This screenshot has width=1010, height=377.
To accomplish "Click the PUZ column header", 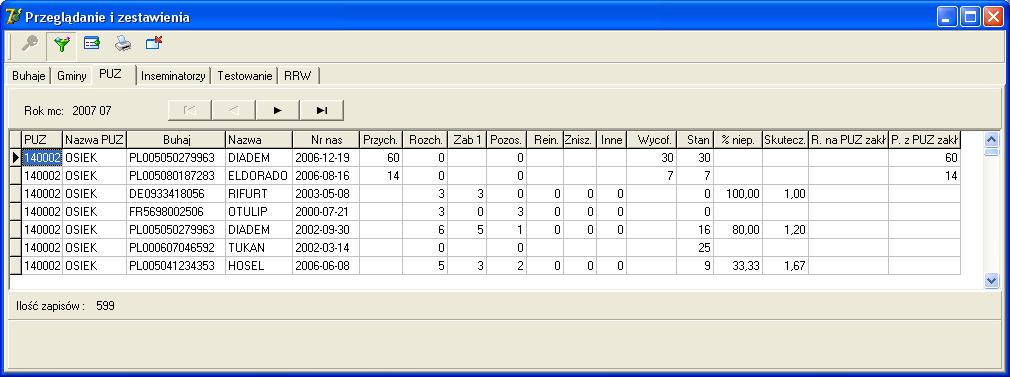I will 42,139.
